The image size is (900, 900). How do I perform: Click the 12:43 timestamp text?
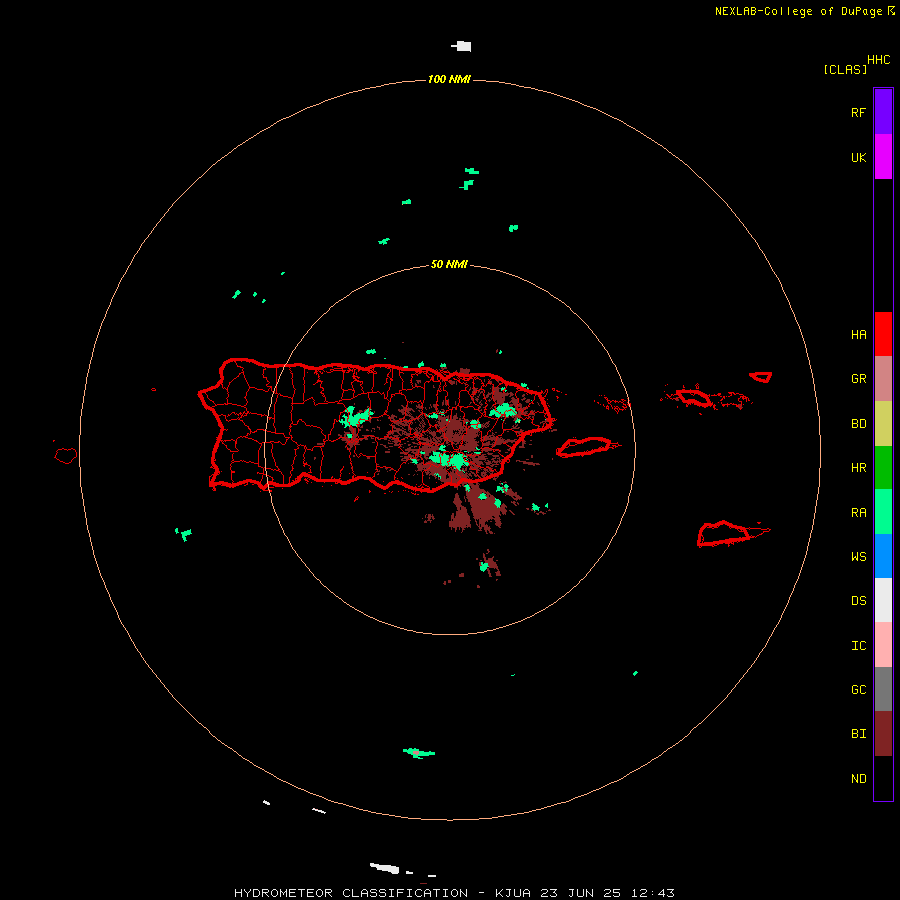pos(653,893)
